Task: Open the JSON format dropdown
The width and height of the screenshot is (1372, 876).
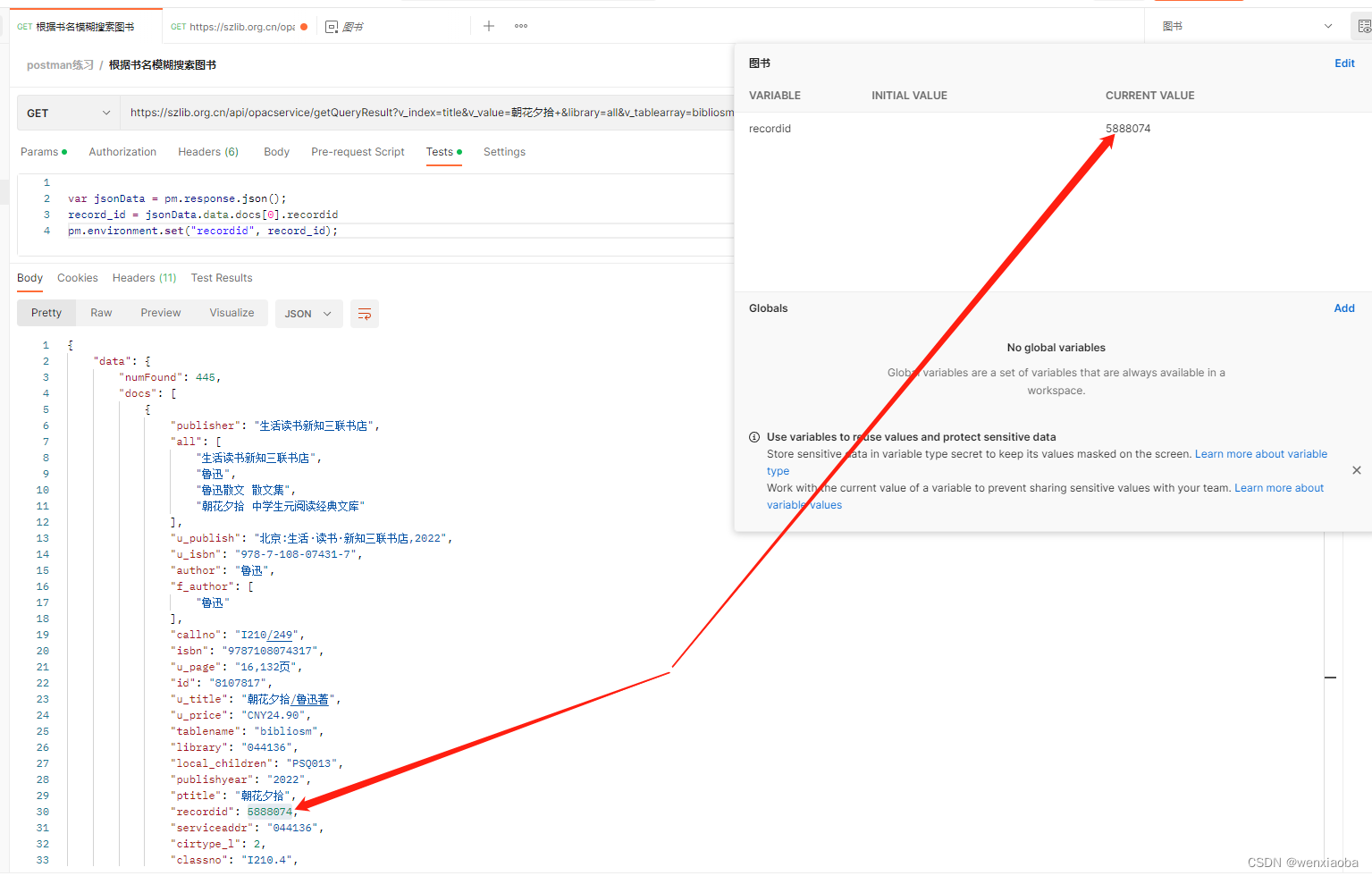Action: (308, 314)
